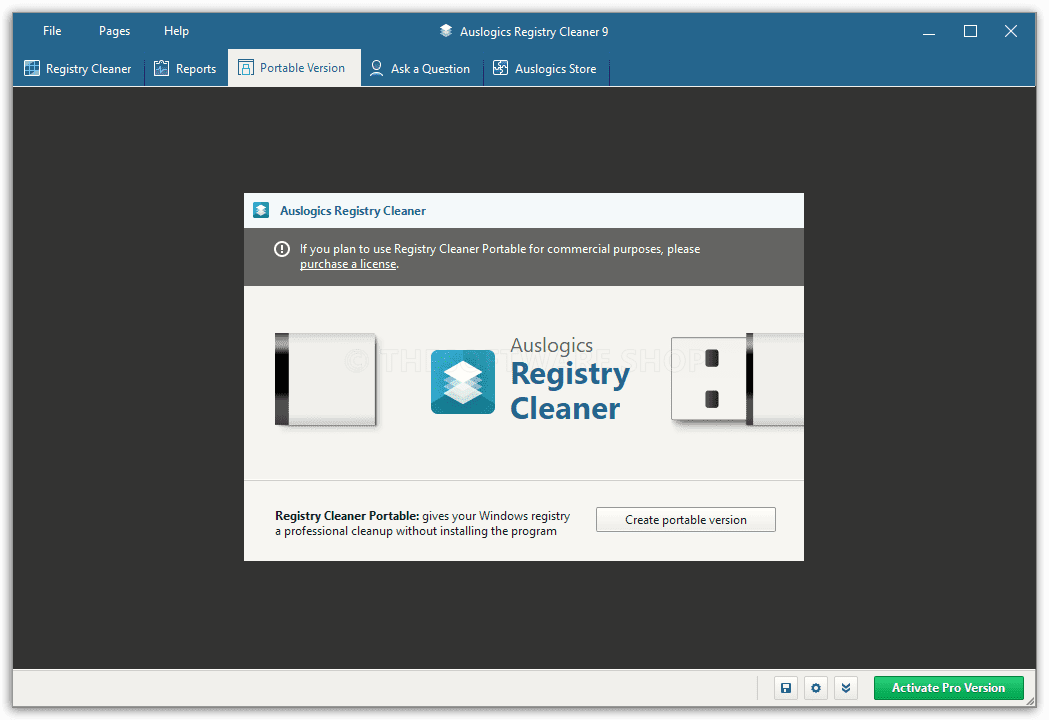Go to the Auslogics Store tab

(546, 68)
